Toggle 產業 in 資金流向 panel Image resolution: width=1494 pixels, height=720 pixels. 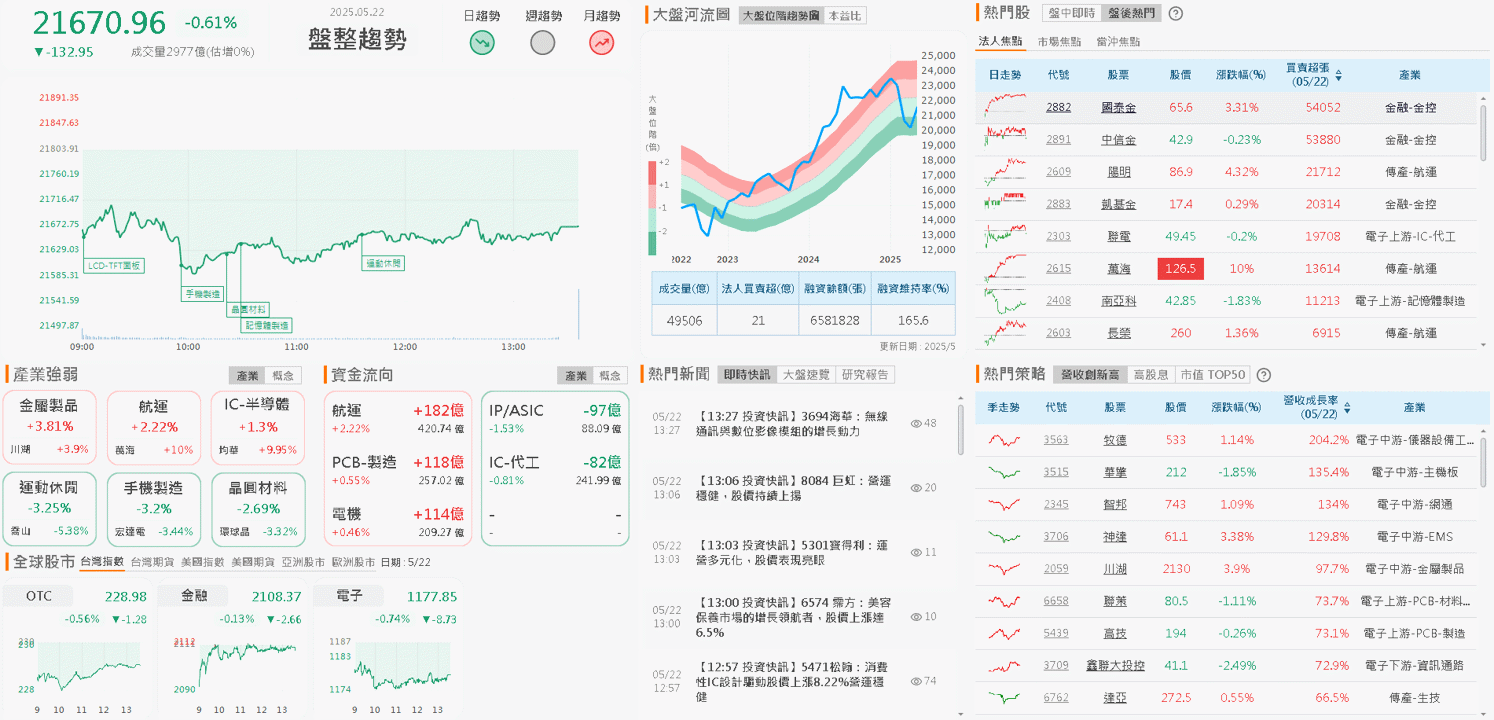coord(576,375)
